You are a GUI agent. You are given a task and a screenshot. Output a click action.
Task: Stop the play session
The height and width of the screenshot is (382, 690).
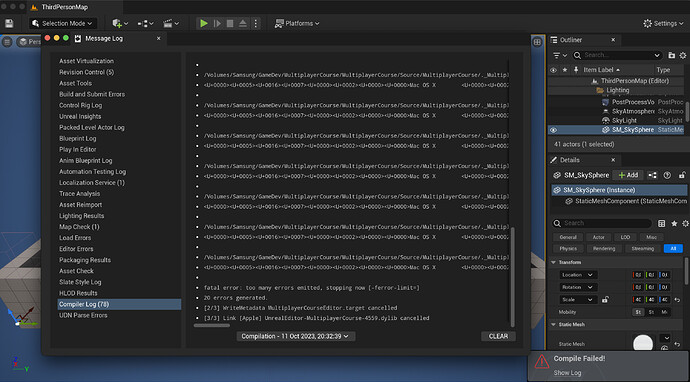pyautogui.click(x=230, y=23)
